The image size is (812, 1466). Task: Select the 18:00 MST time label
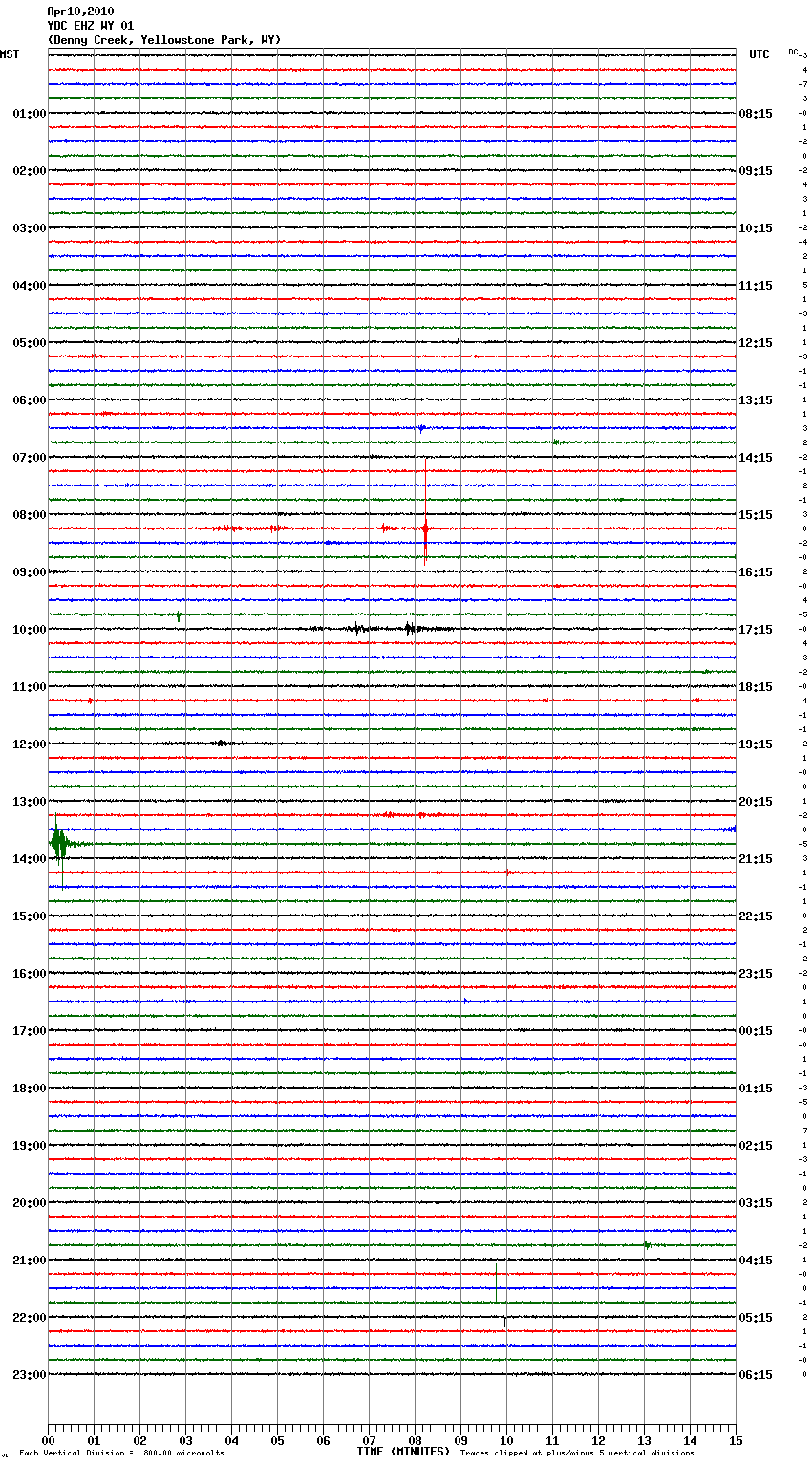(30, 1089)
